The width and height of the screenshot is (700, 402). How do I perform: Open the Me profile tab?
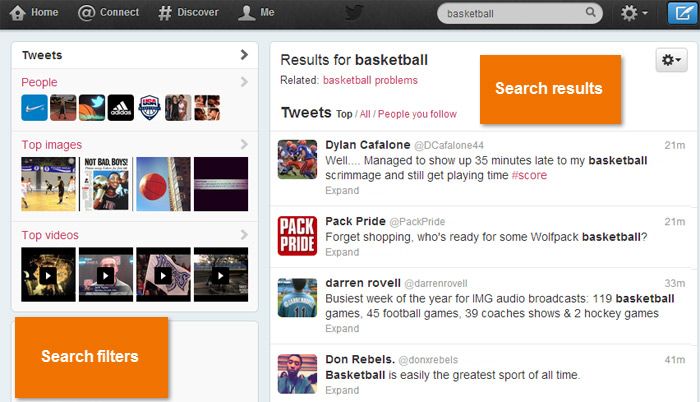(x=256, y=13)
